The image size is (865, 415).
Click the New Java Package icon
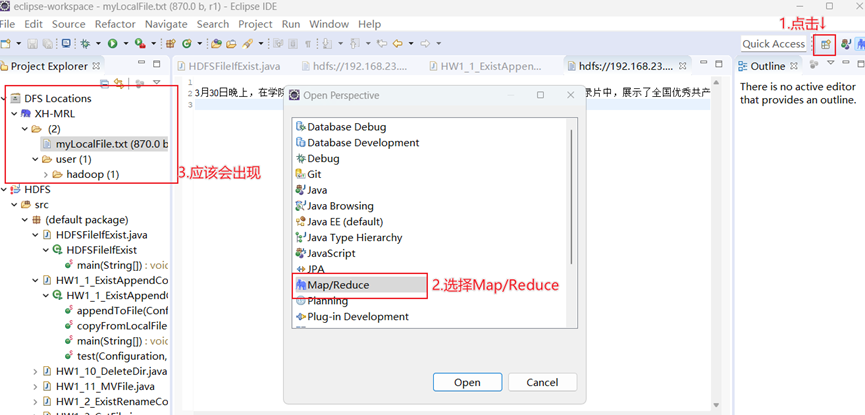[x=170, y=44]
